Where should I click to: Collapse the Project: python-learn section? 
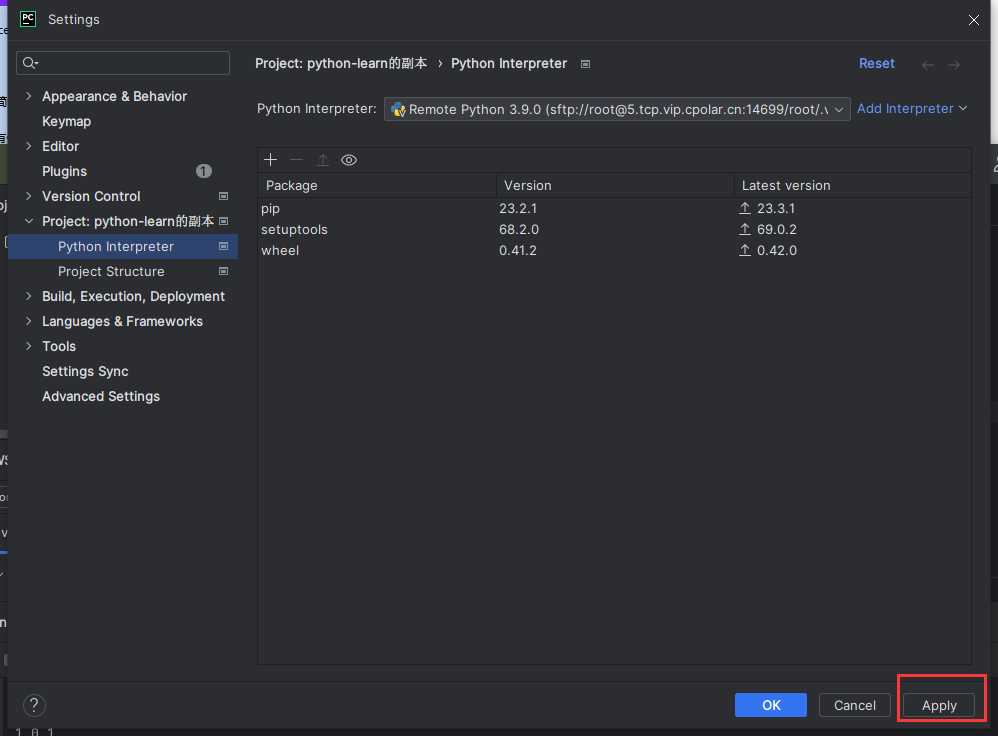(28, 221)
